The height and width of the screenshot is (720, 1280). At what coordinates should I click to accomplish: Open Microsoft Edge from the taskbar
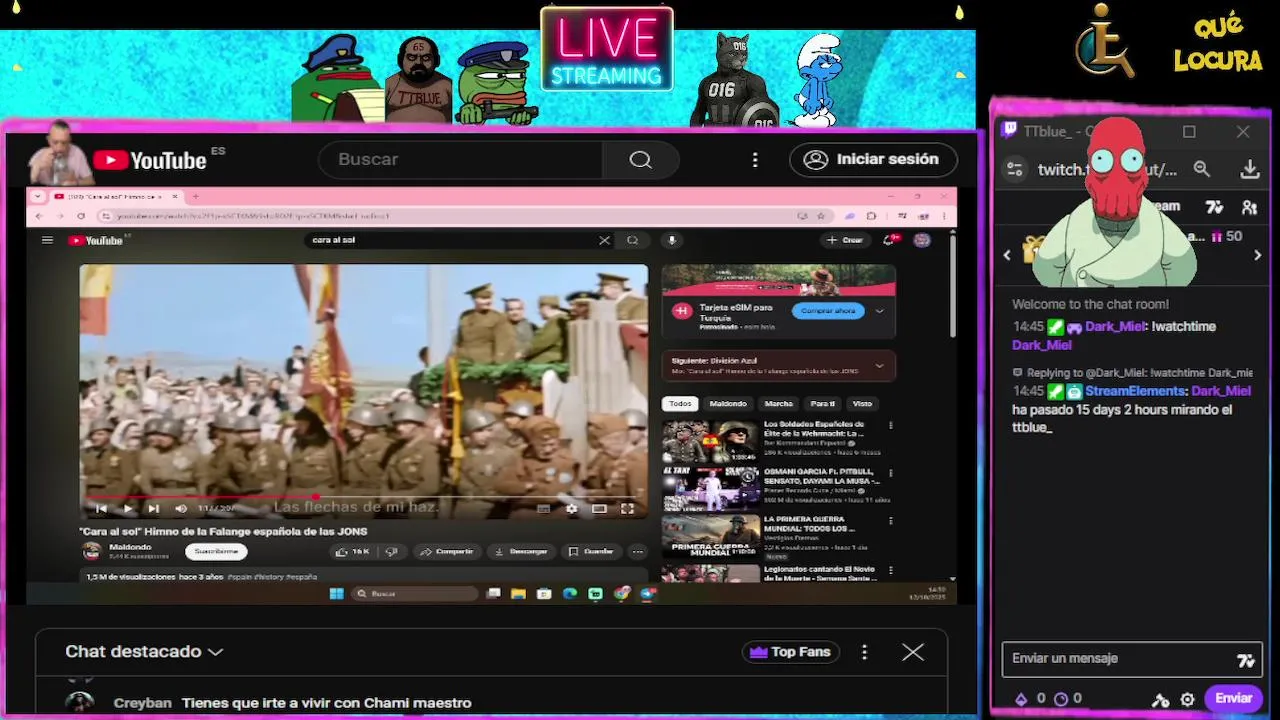pos(570,594)
